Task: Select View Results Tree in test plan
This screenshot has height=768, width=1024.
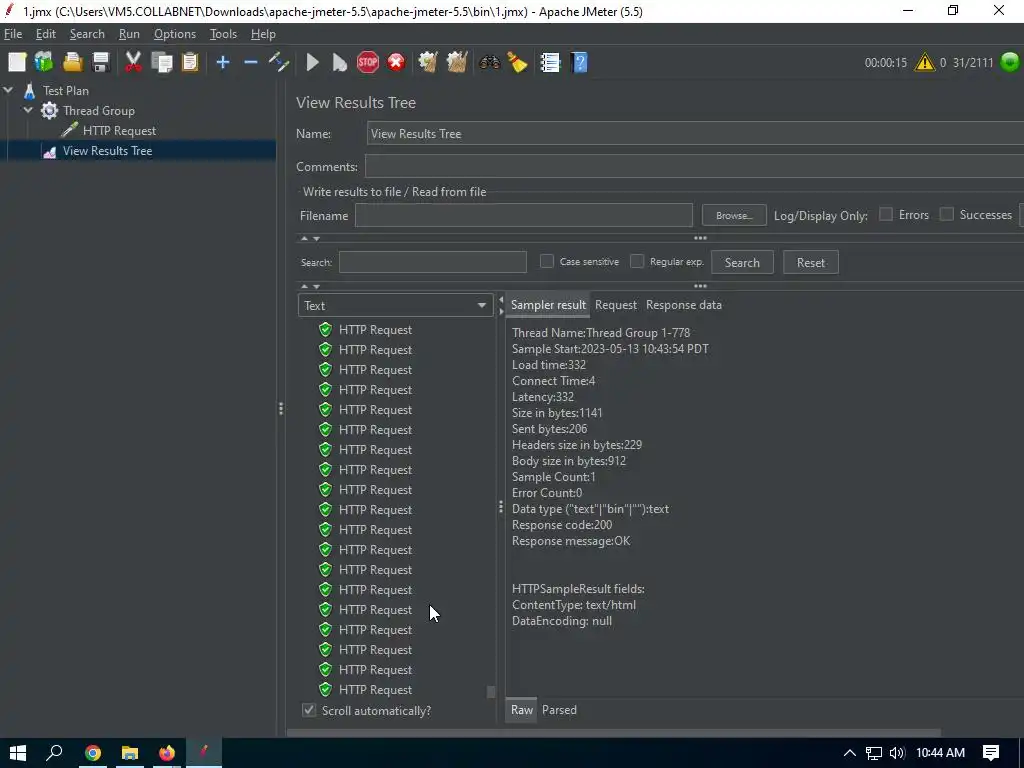Action: pyautogui.click(x=108, y=151)
